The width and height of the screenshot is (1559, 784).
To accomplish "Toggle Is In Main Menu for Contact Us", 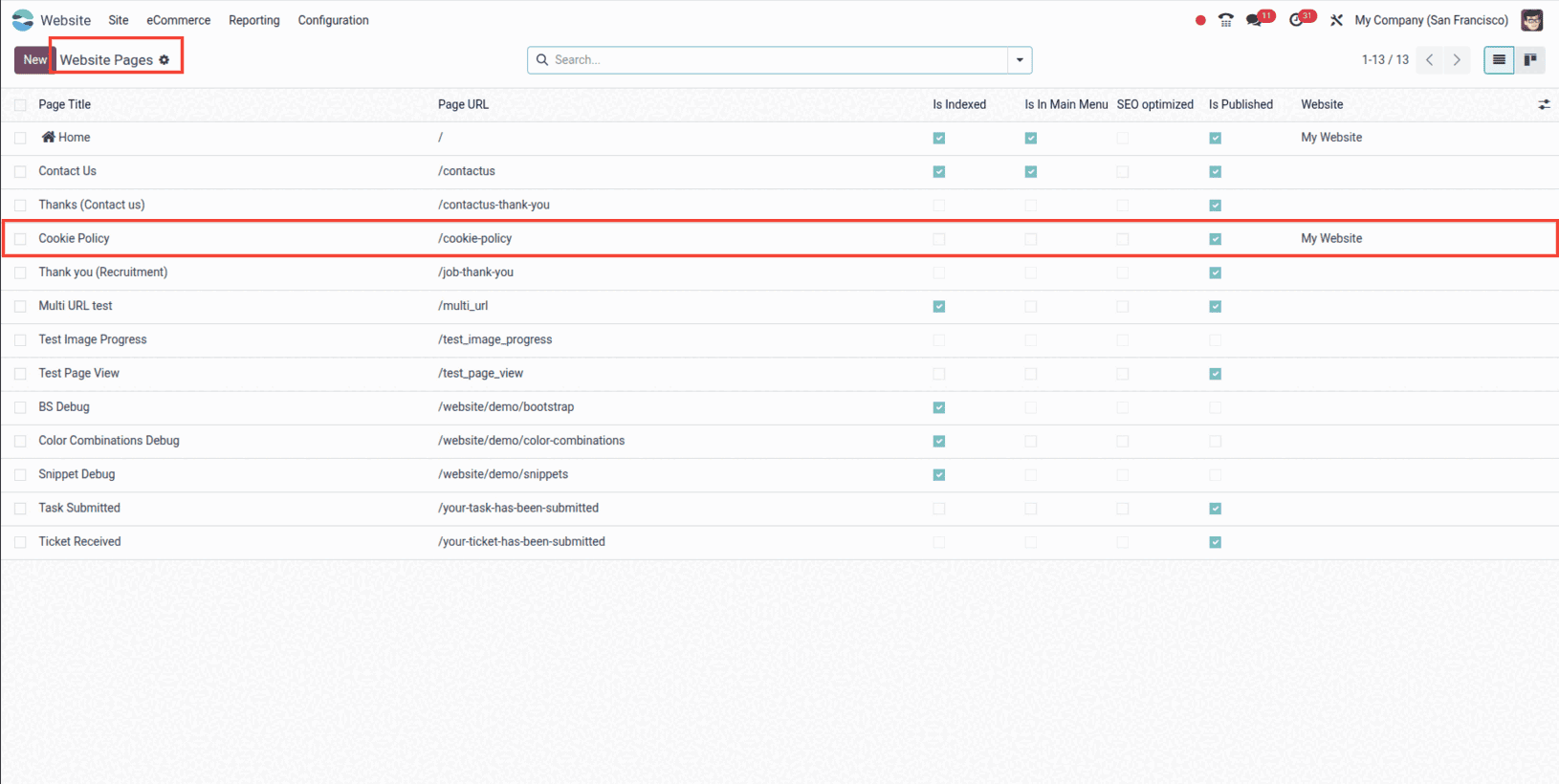I will point(1031,172).
